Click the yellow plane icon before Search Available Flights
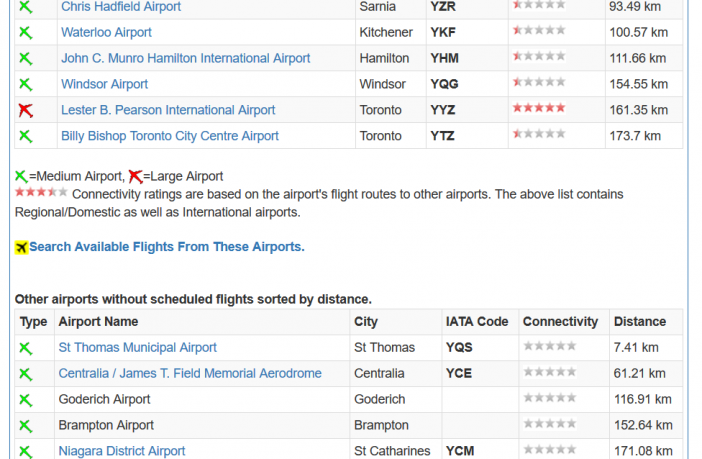This screenshot has width=702, height=459. 21,247
